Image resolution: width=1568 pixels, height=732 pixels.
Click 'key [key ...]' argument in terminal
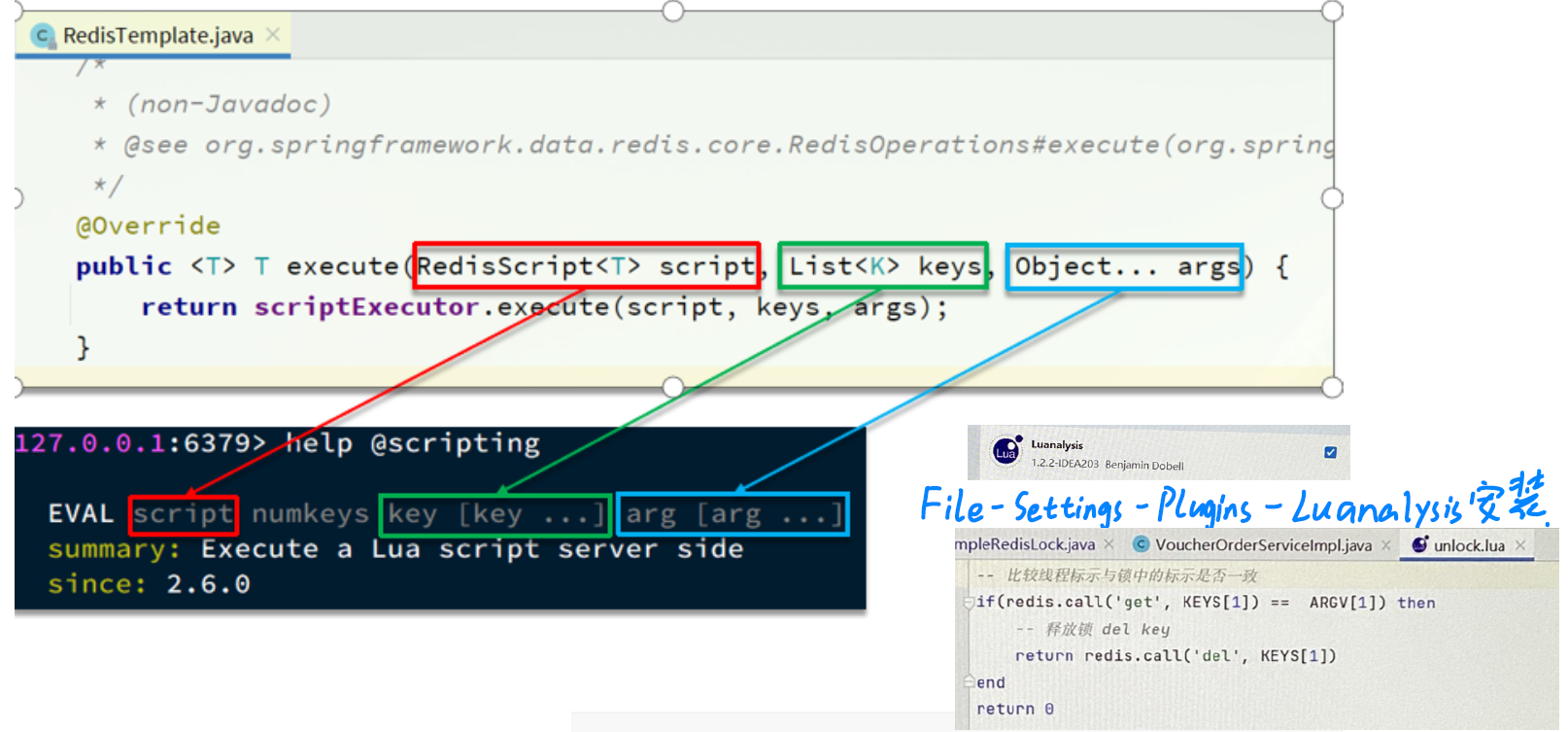pos(495,514)
